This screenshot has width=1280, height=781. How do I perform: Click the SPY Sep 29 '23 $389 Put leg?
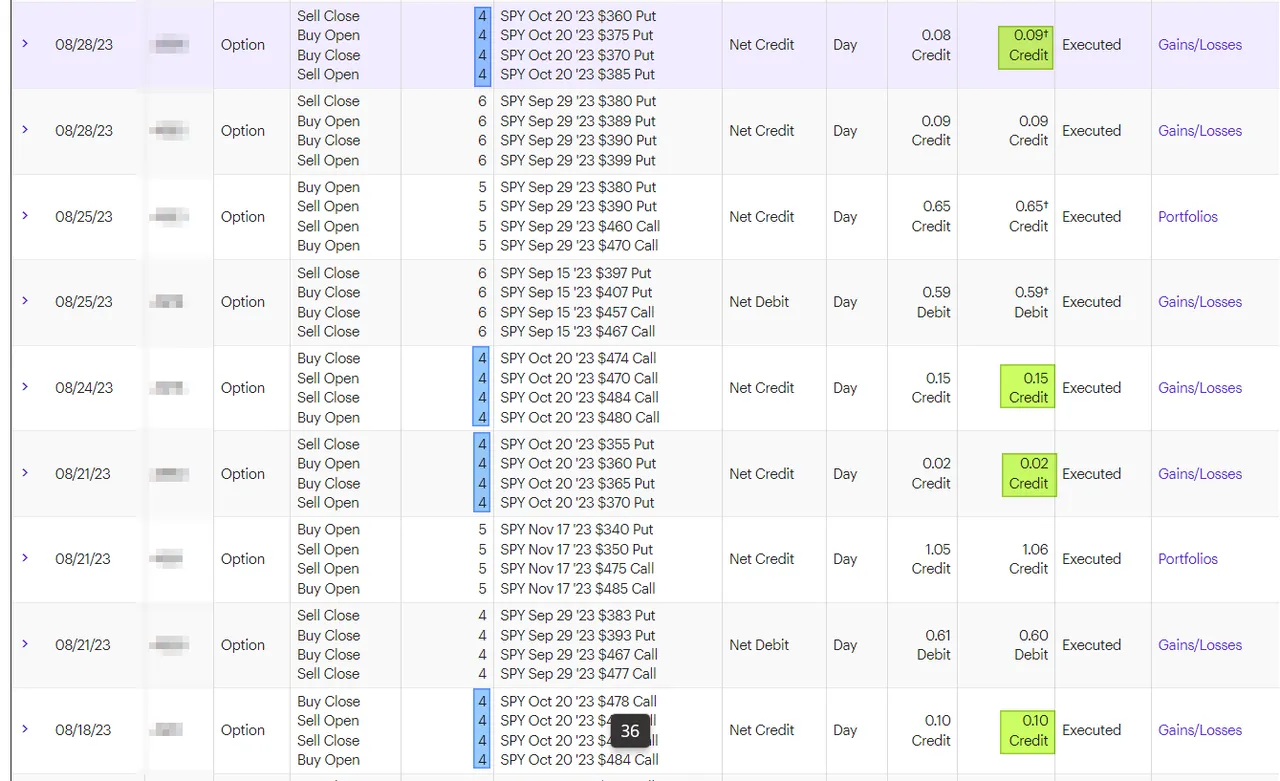[x=578, y=121]
